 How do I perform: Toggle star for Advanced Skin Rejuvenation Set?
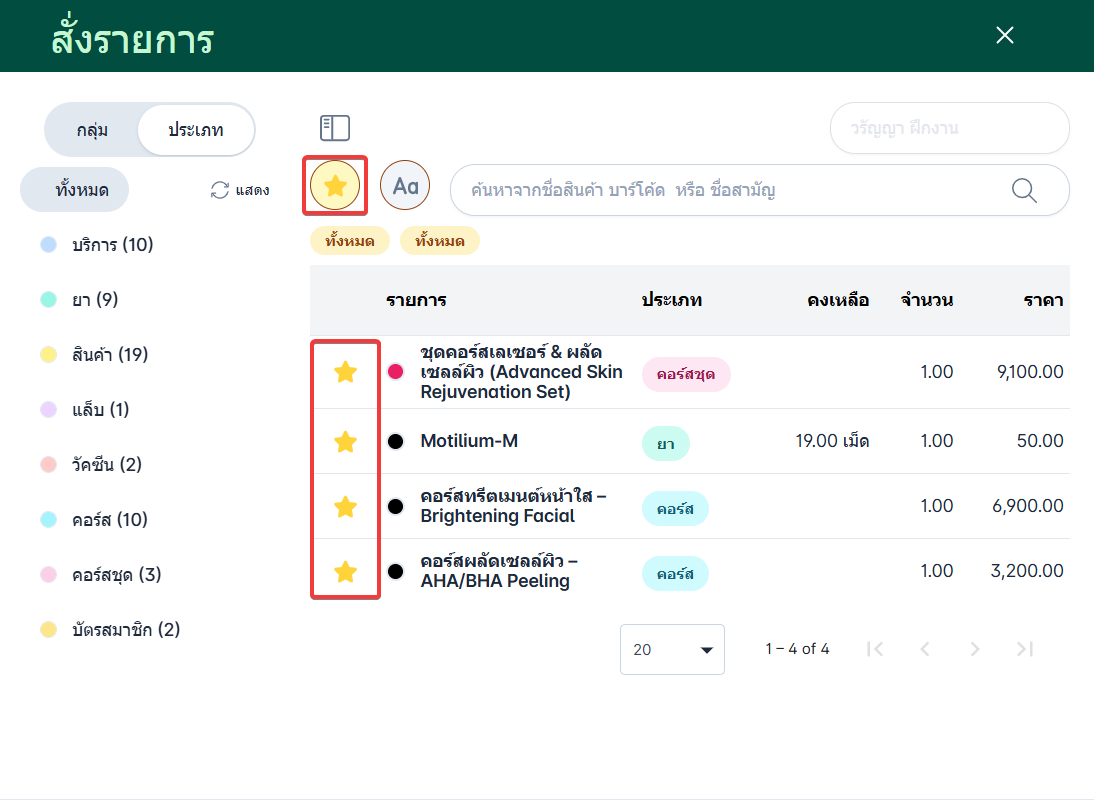pos(345,372)
